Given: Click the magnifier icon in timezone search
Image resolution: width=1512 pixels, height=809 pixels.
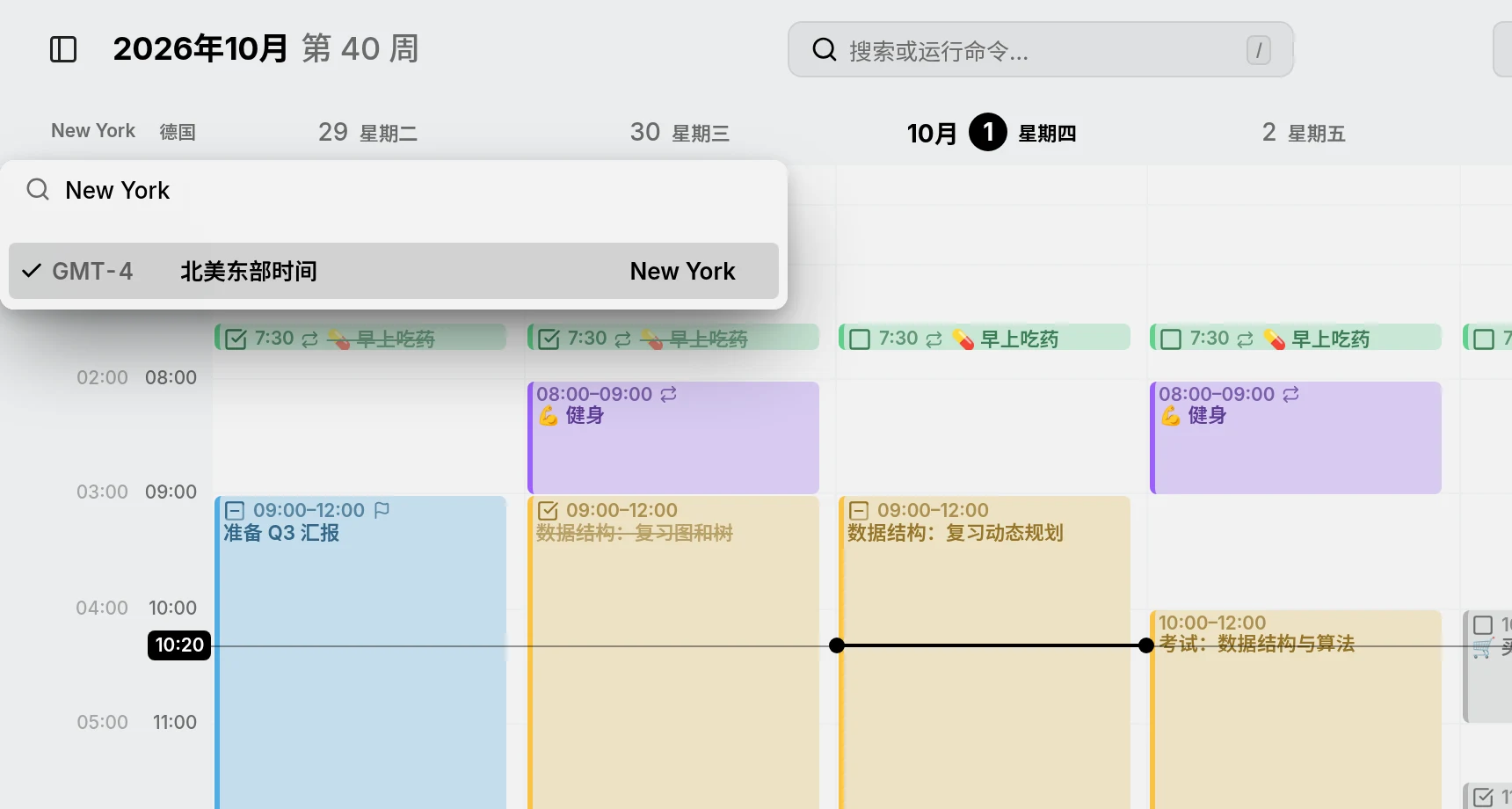Looking at the screenshot, I should point(38,189).
